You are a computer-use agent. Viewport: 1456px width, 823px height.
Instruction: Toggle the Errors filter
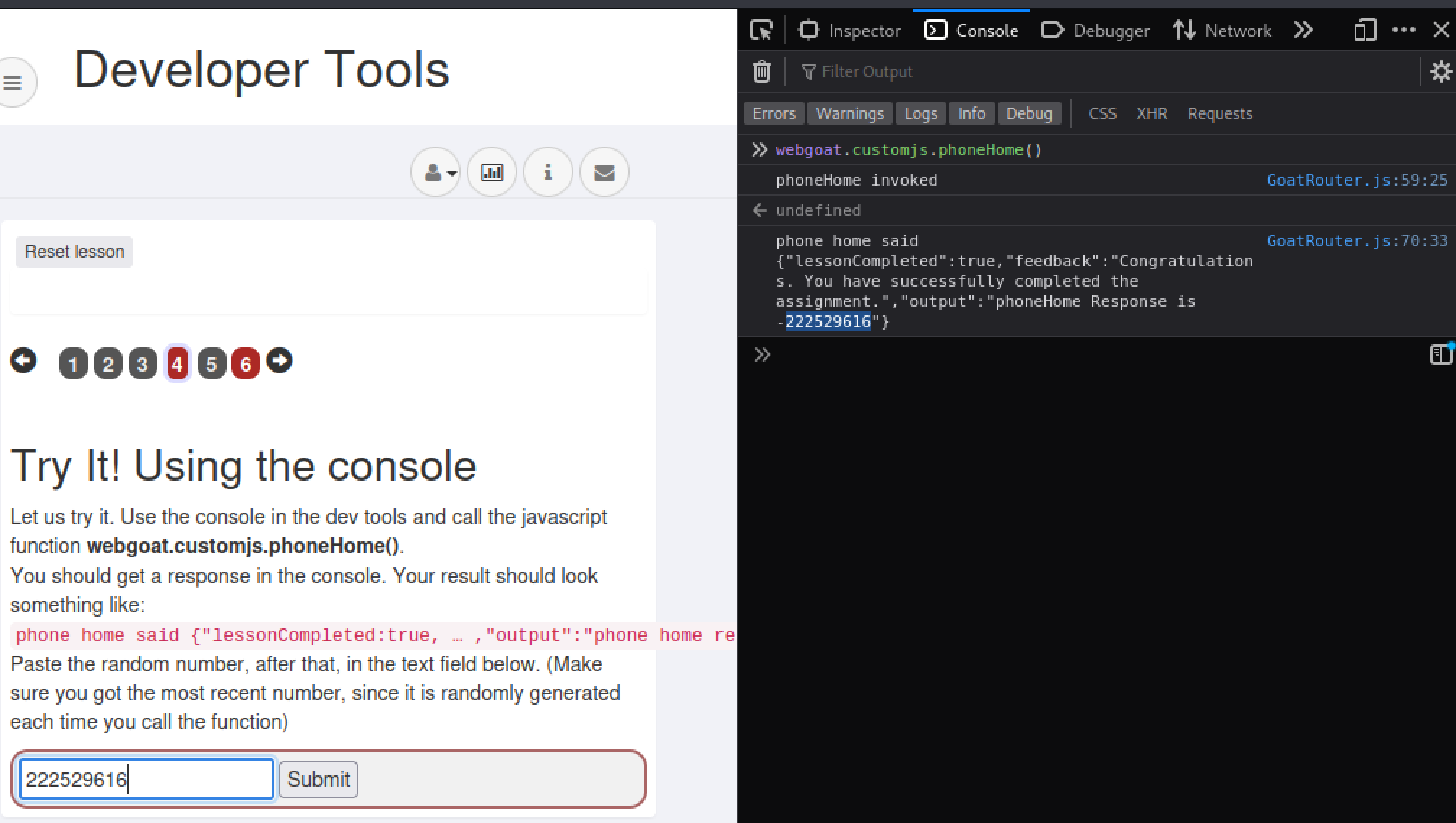pyautogui.click(x=773, y=113)
